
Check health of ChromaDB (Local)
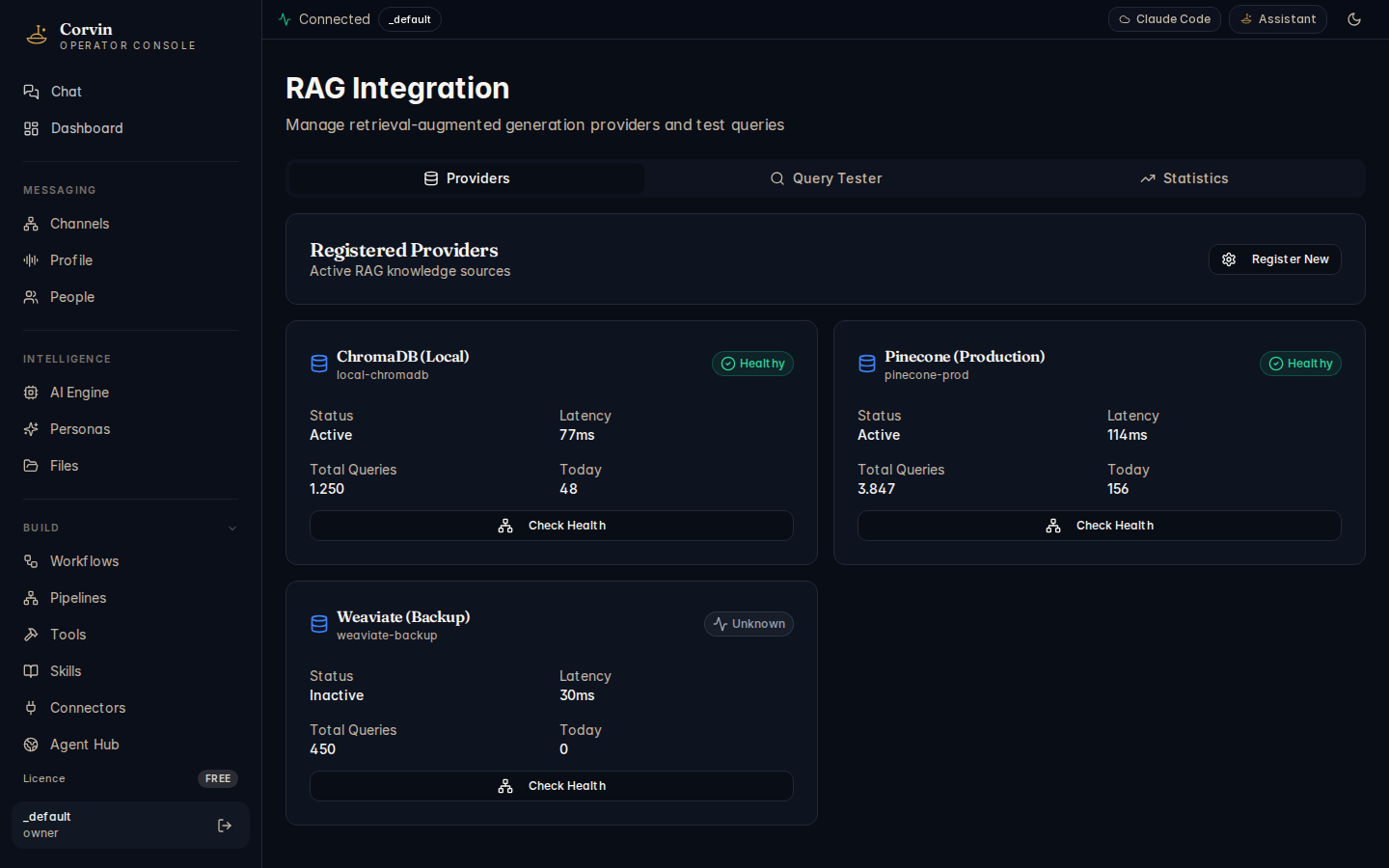pyautogui.click(x=552, y=526)
